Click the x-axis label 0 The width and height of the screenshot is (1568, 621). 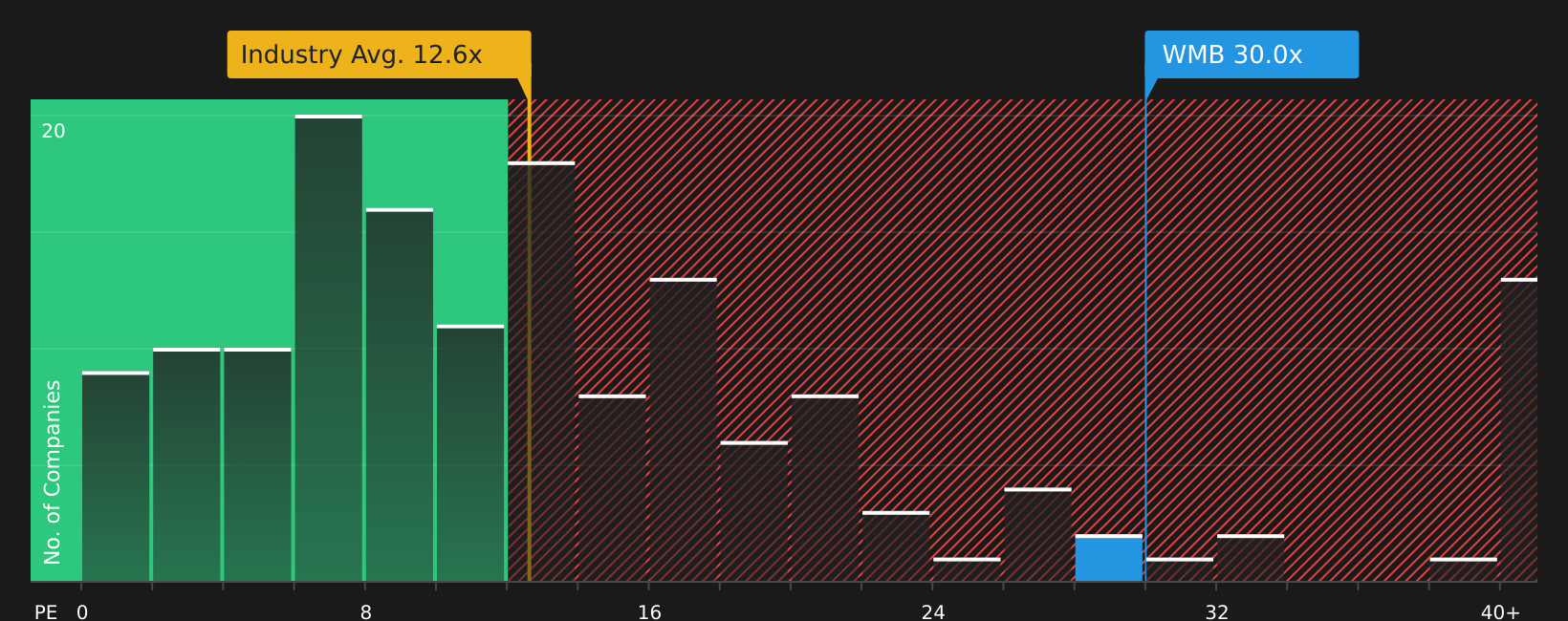(82, 612)
